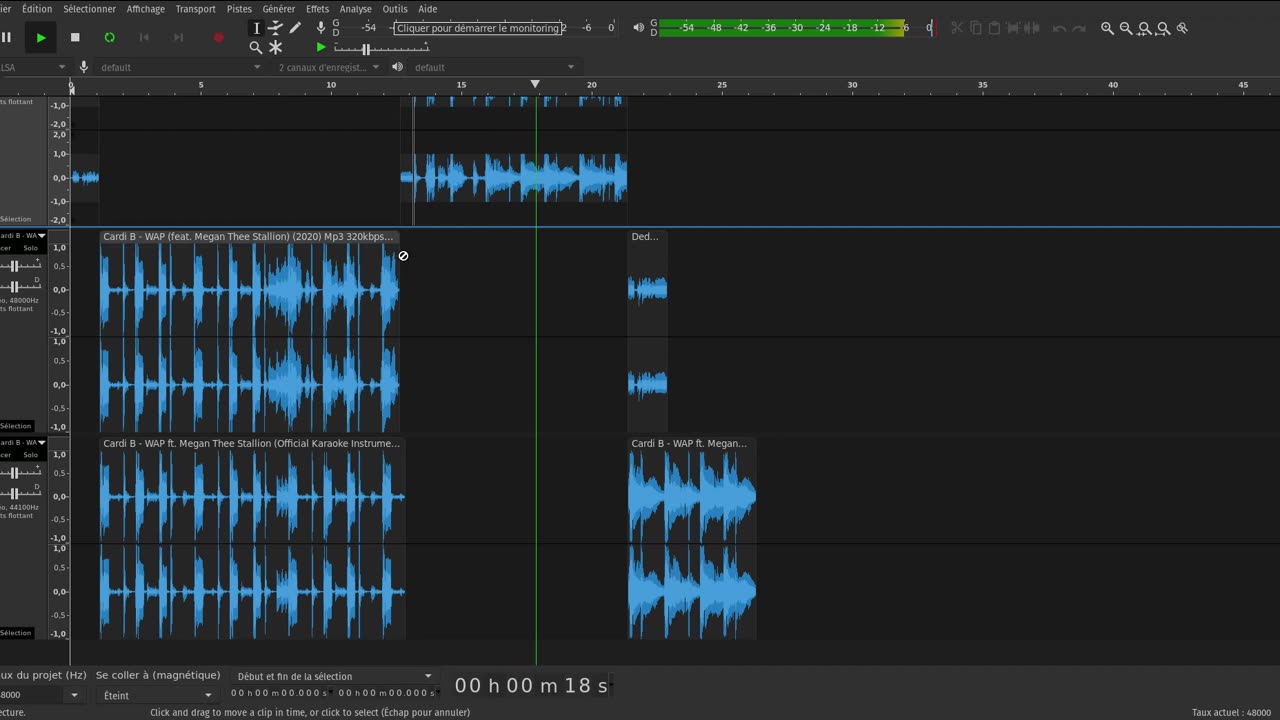This screenshot has width=1280, height=720.
Task: Open playback device dropdown next to speaker
Action: click(495, 67)
